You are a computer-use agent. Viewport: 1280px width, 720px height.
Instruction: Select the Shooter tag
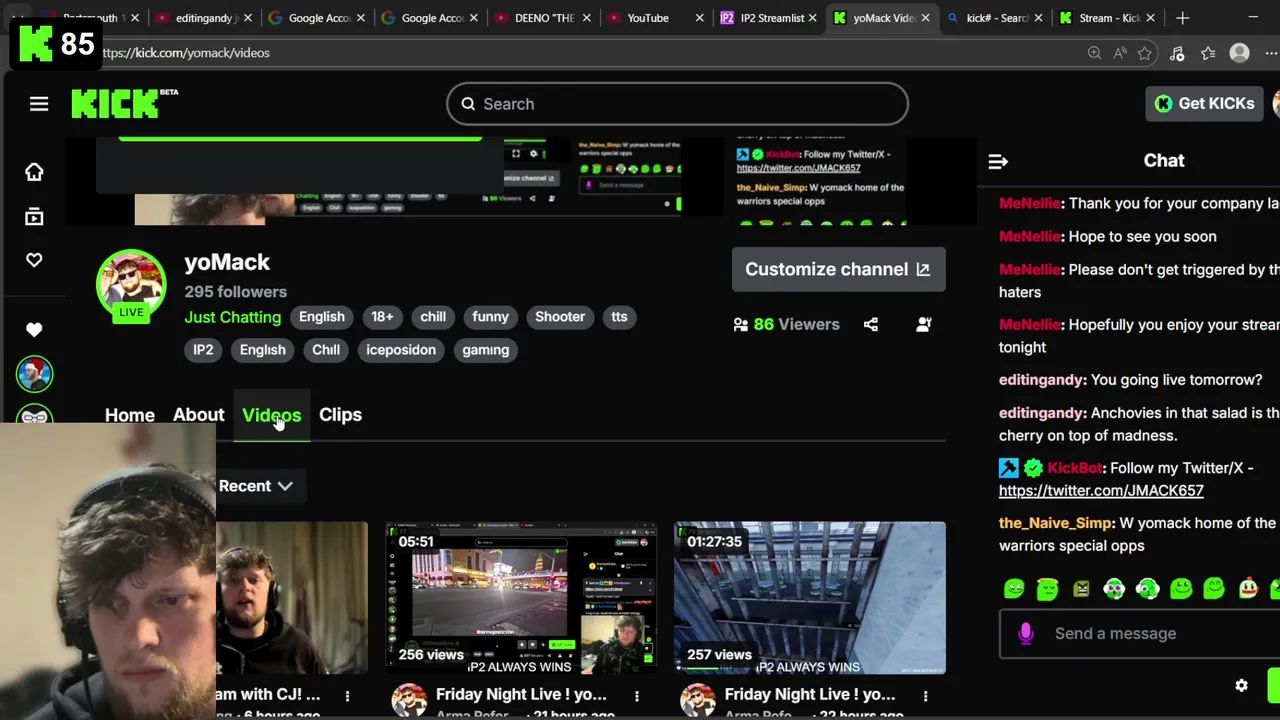point(560,317)
